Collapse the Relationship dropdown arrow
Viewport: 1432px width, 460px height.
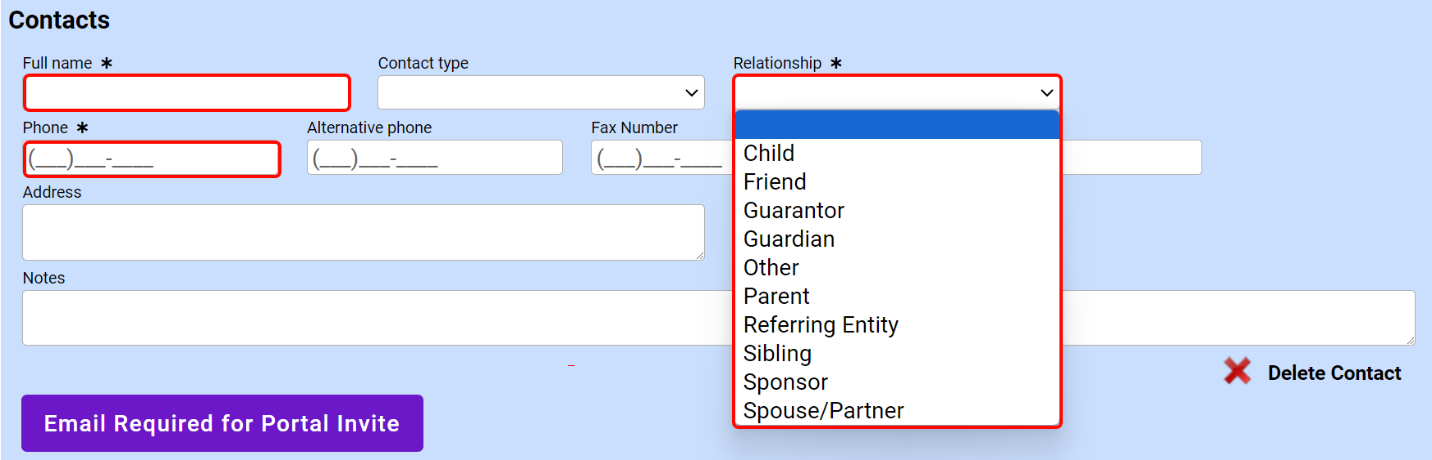pyautogui.click(x=1046, y=93)
